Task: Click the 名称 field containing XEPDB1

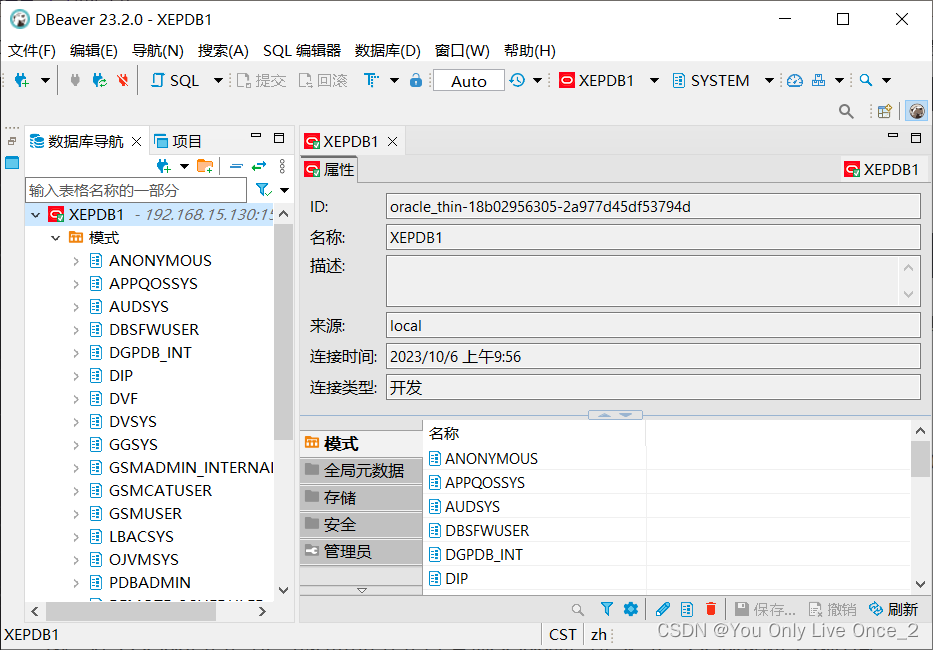Action: pyautogui.click(x=653, y=238)
